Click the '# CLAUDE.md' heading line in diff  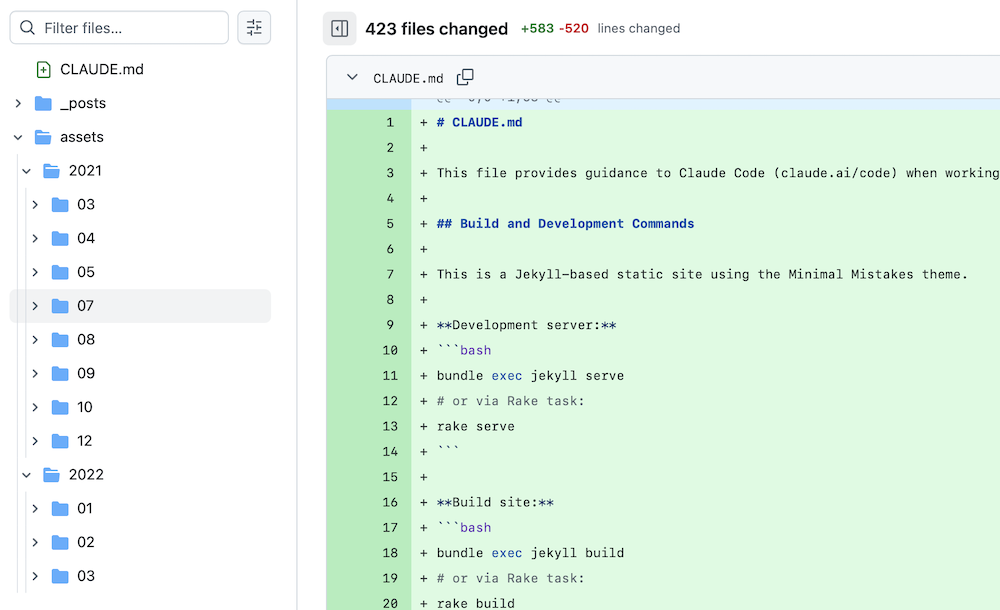(480, 123)
